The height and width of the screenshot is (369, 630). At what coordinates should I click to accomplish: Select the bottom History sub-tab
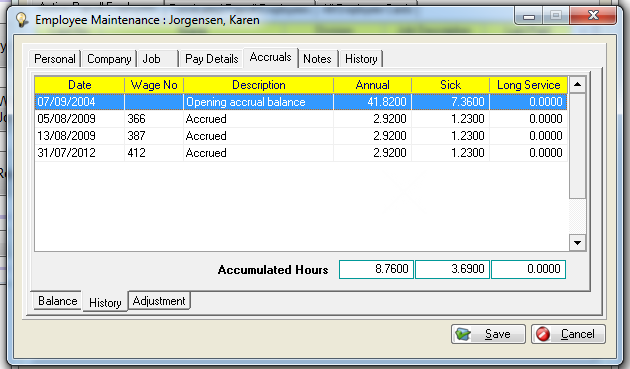pos(105,302)
